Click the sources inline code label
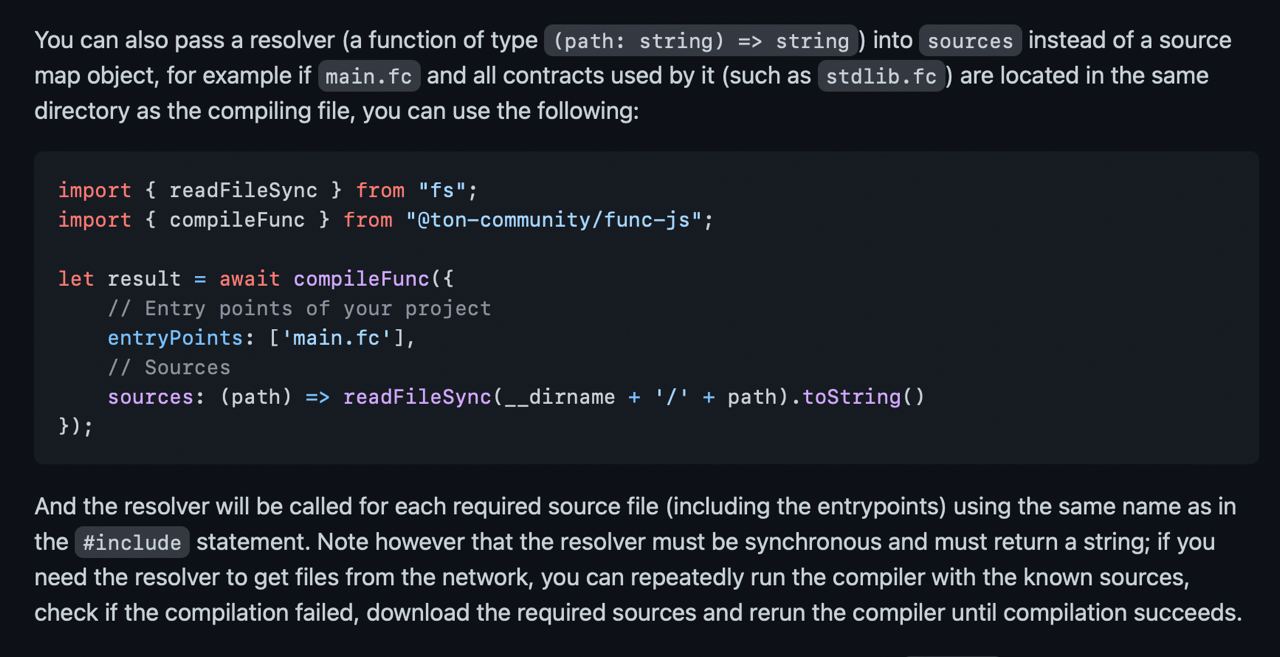The height and width of the screenshot is (657, 1280). pyautogui.click(x=970, y=41)
